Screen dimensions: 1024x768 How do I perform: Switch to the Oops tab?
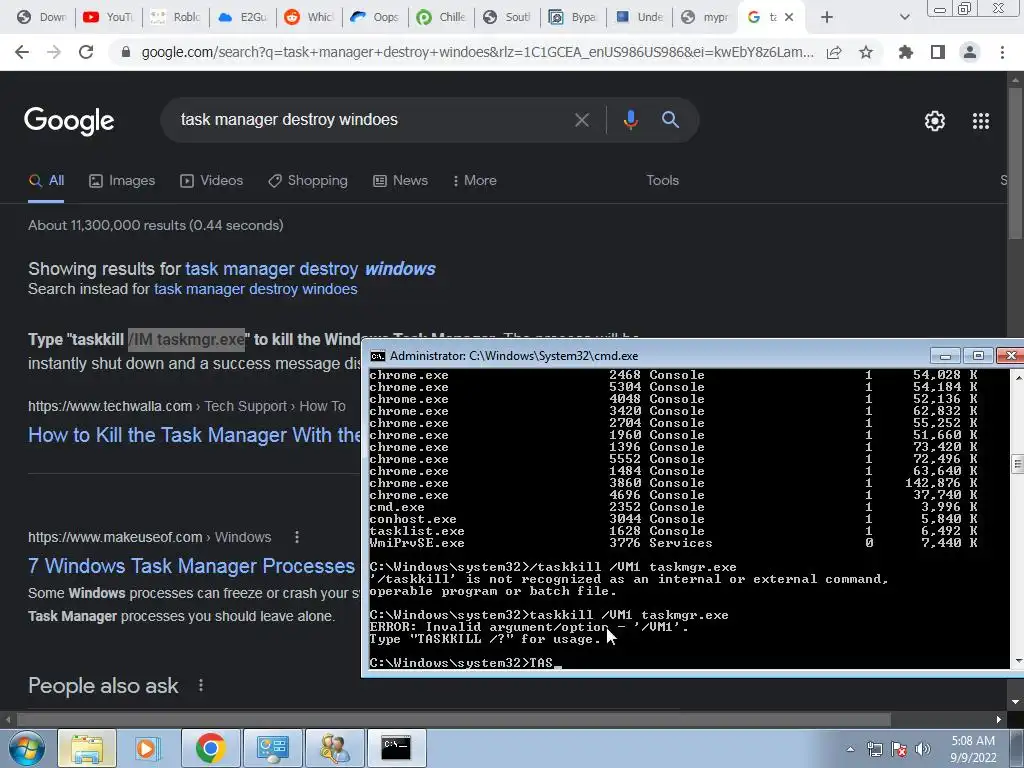(375, 18)
